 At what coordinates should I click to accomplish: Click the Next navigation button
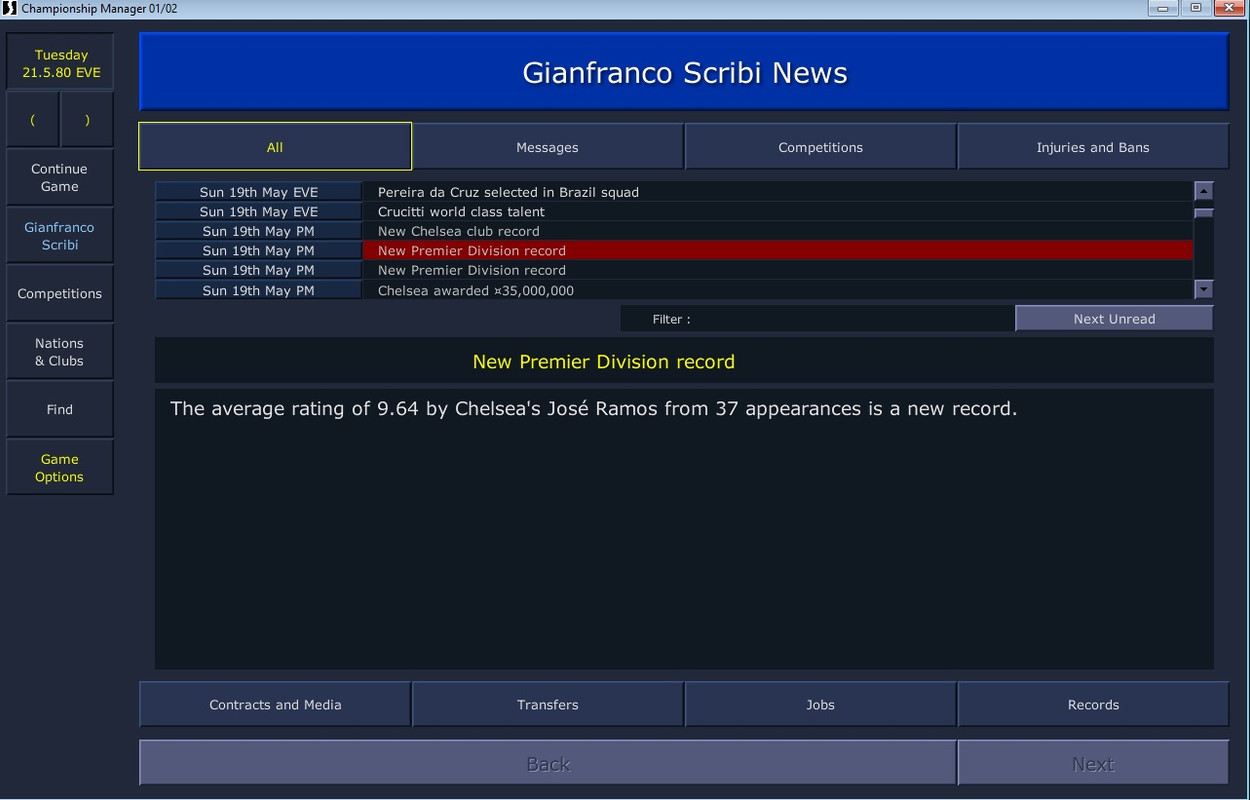click(1093, 764)
